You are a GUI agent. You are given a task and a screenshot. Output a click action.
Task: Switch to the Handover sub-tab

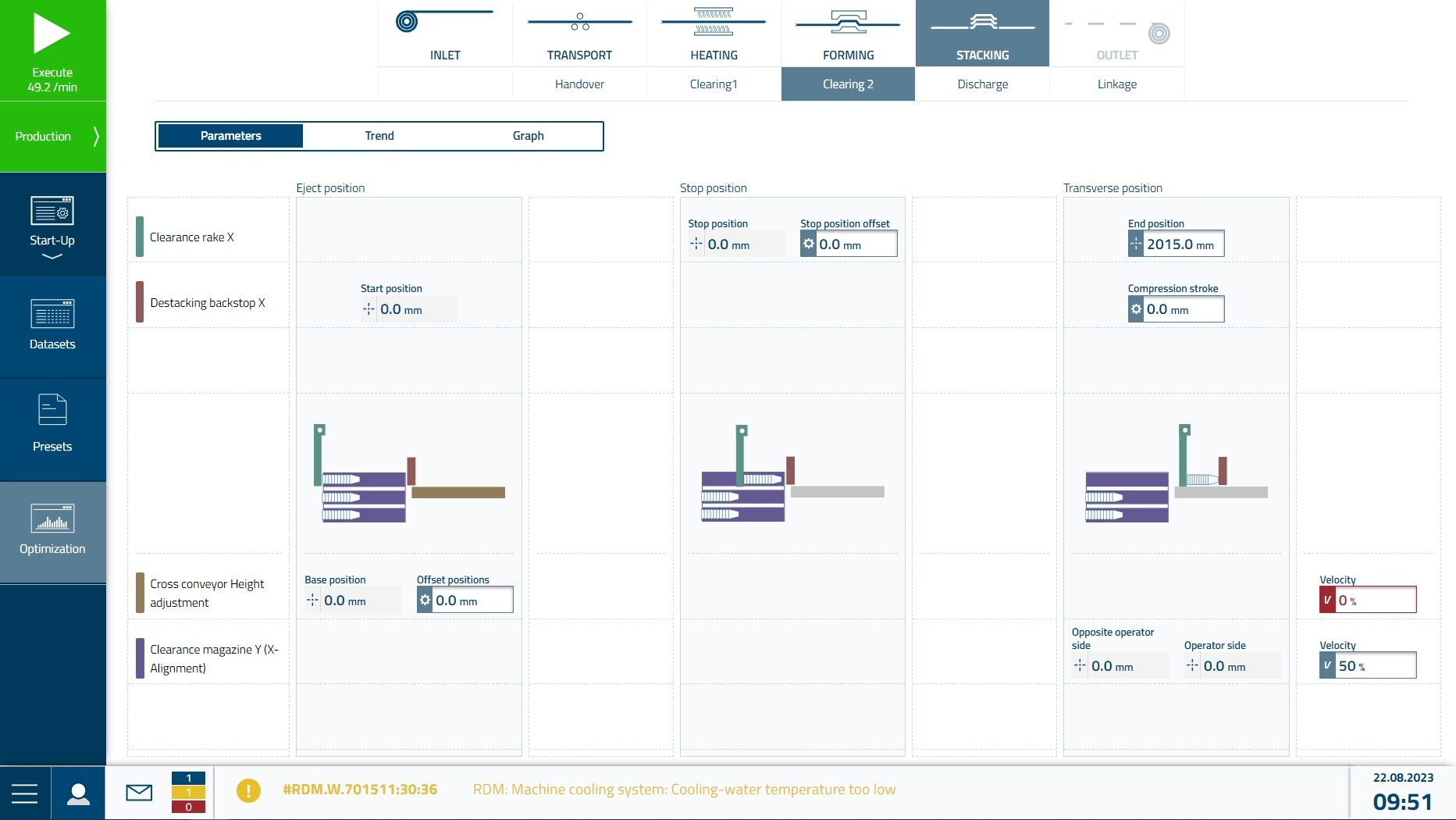579,84
